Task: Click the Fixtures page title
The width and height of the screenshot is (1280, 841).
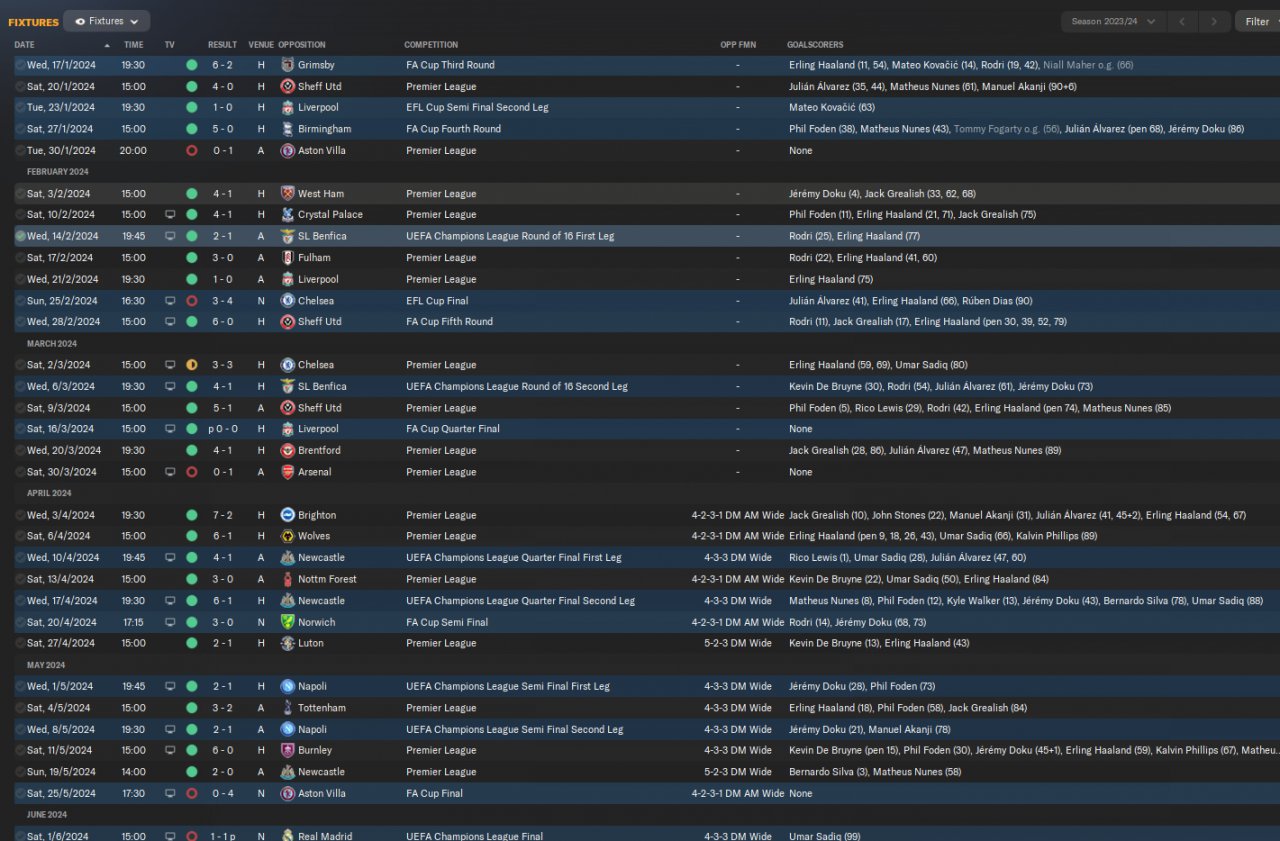Action: (x=33, y=22)
